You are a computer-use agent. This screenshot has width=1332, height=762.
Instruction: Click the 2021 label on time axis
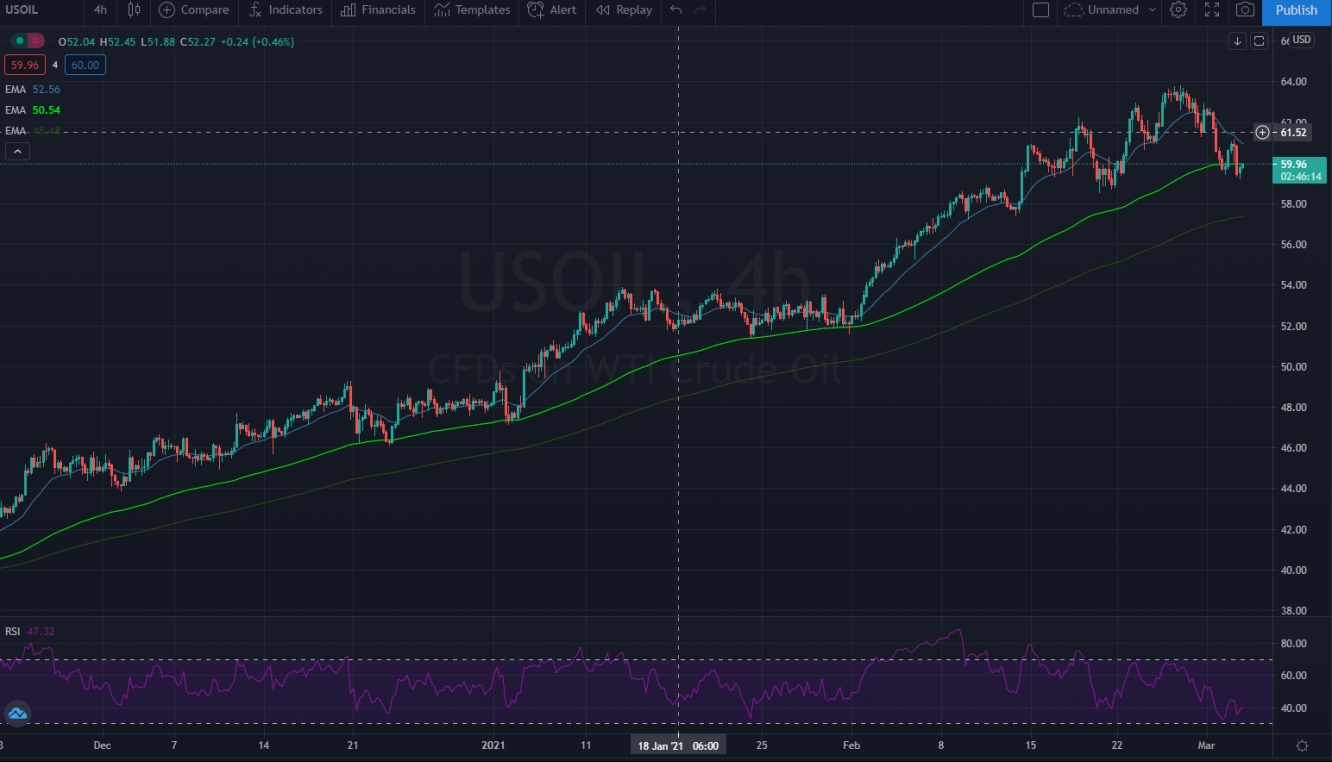pos(494,746)
